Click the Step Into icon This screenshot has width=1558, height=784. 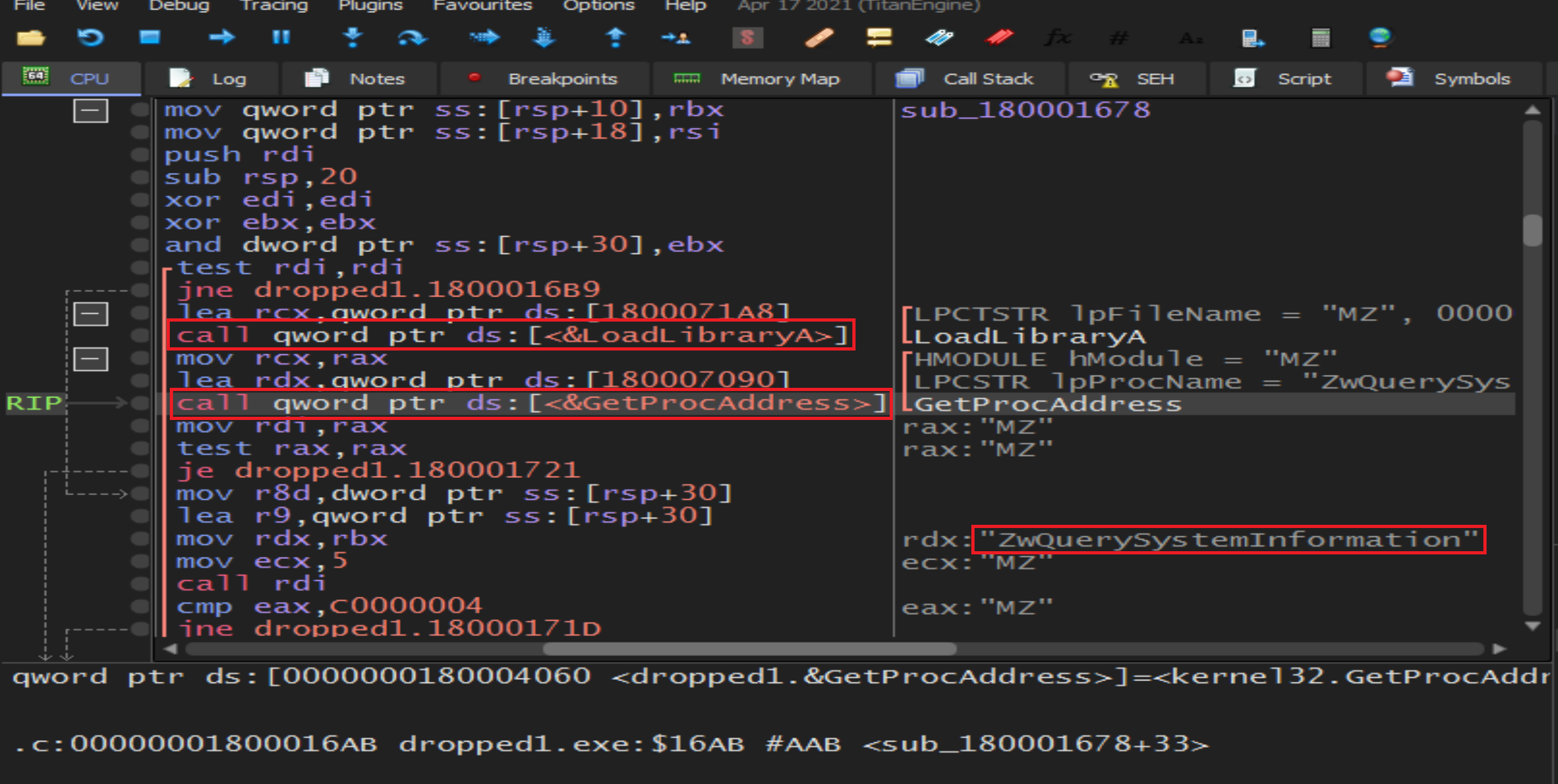coord(353,38)
